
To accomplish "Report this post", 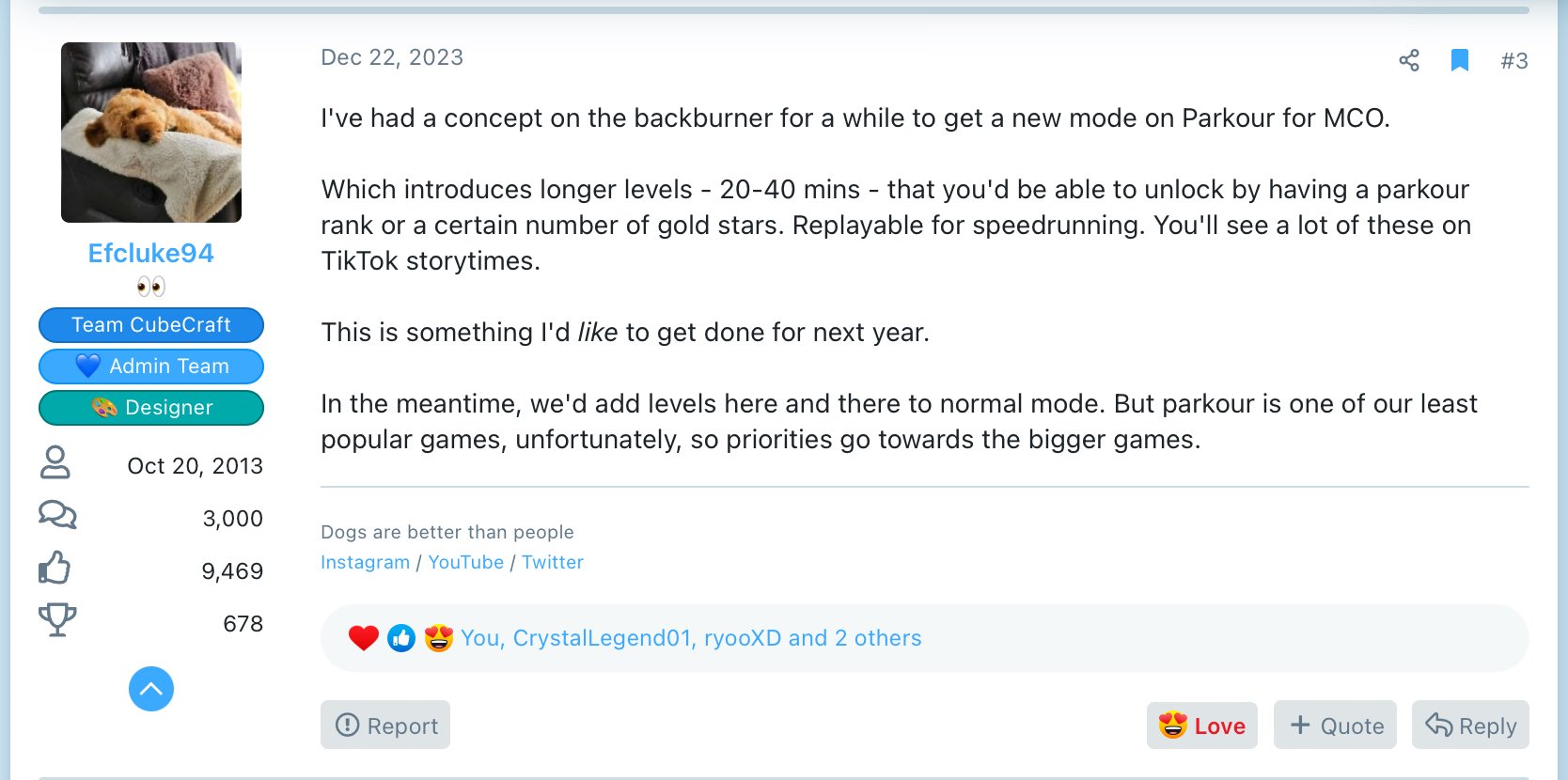I will tap(385, 725).
